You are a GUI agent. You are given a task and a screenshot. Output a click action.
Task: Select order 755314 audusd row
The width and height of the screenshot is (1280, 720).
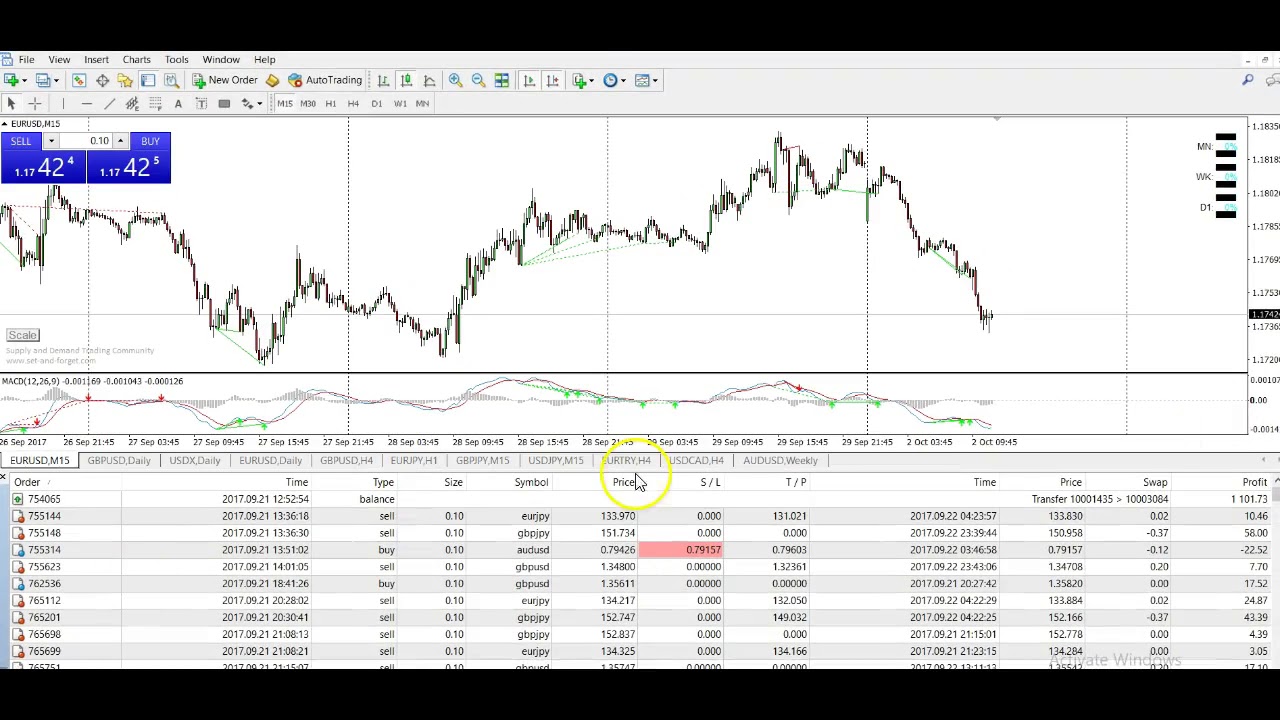pos(640,550)
